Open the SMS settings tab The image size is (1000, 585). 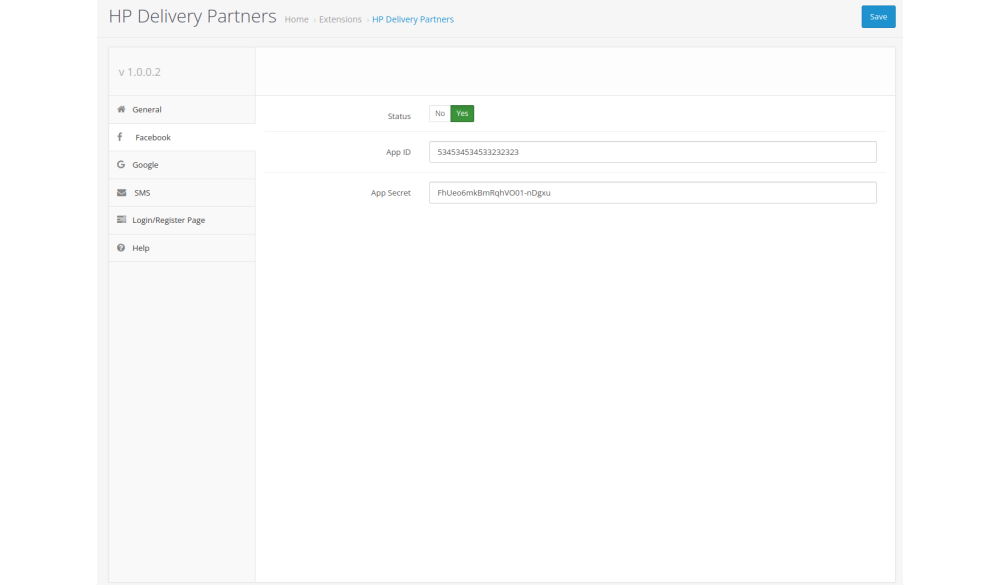[x=142, y=193]
